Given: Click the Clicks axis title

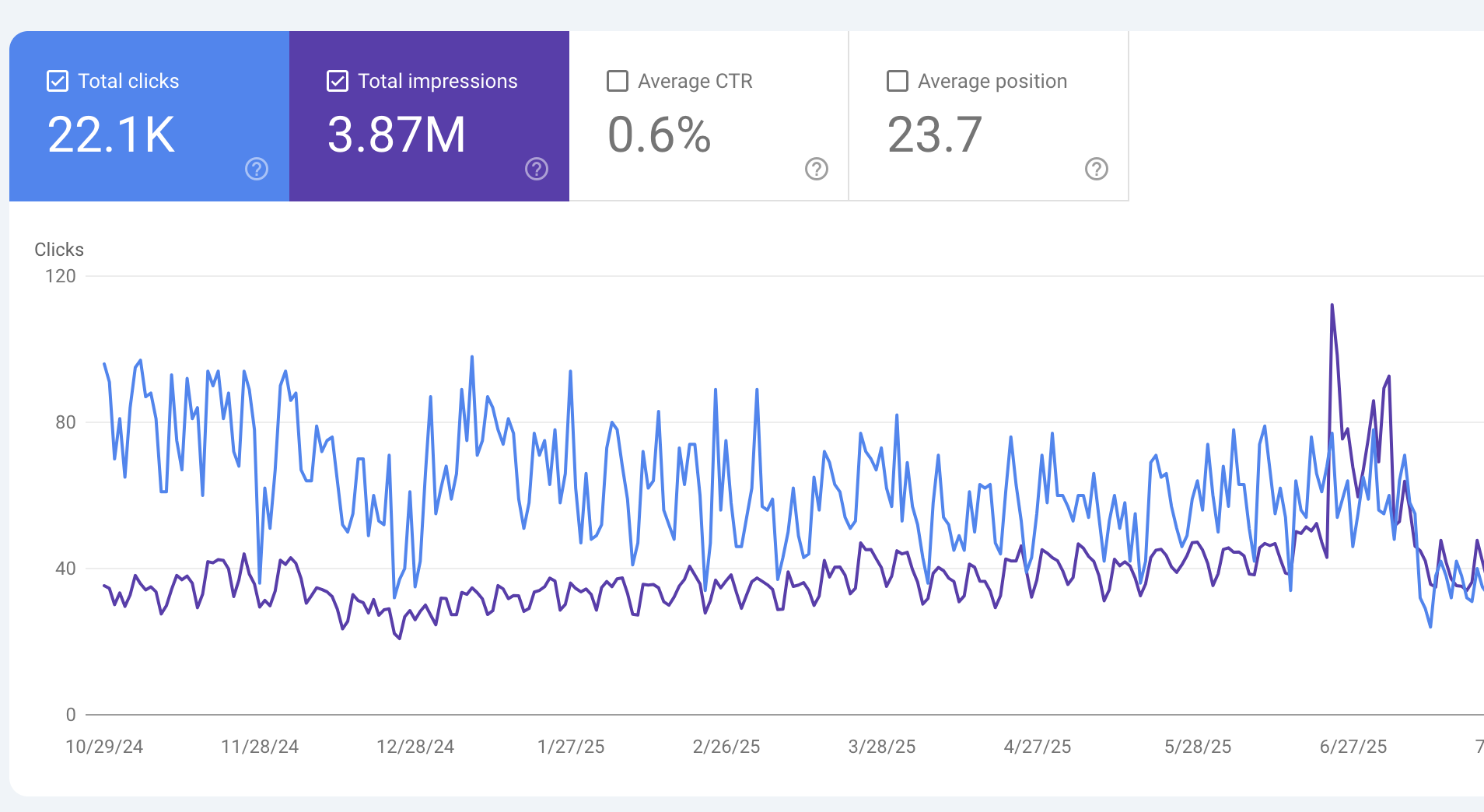Looking at the screenshot, I should 59,250.
